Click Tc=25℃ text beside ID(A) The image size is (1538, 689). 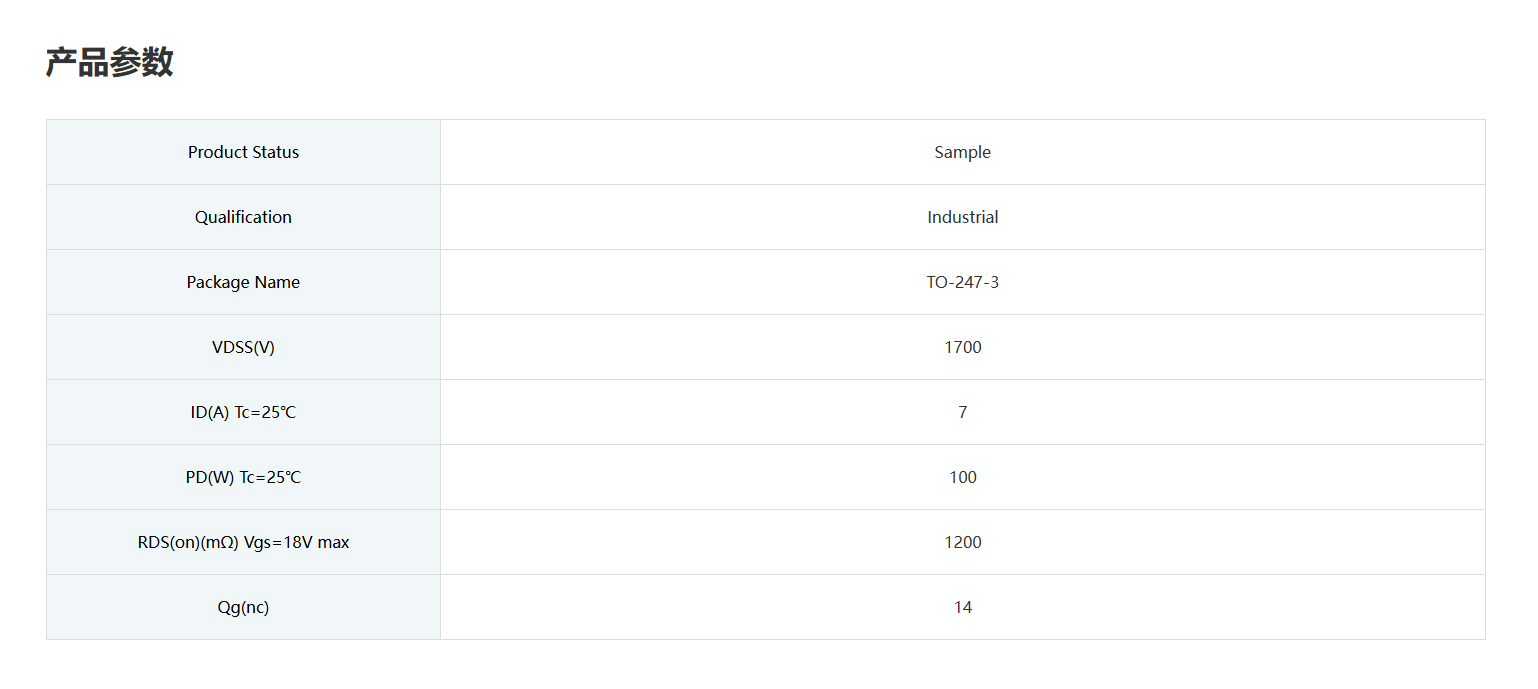coord(265,412)
